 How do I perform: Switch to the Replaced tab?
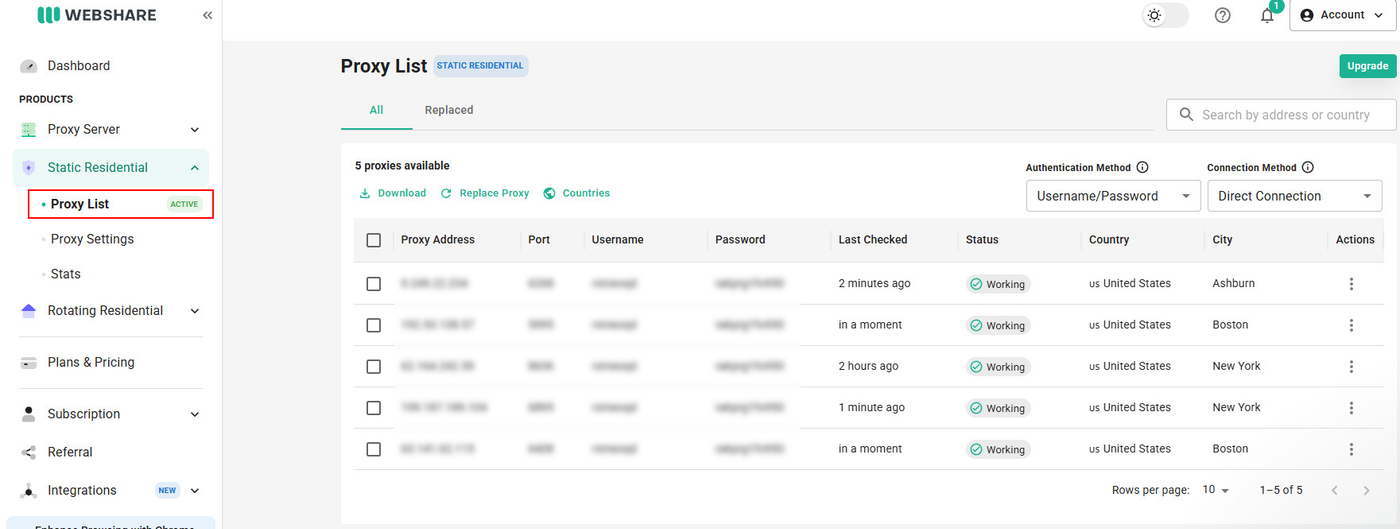(449, 110)
